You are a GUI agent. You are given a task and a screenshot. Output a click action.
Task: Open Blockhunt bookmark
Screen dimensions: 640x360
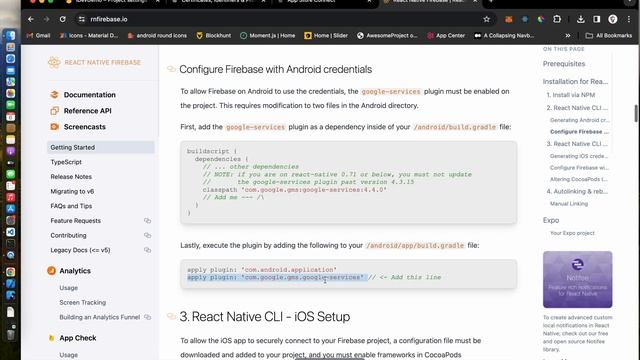[214, 36]
